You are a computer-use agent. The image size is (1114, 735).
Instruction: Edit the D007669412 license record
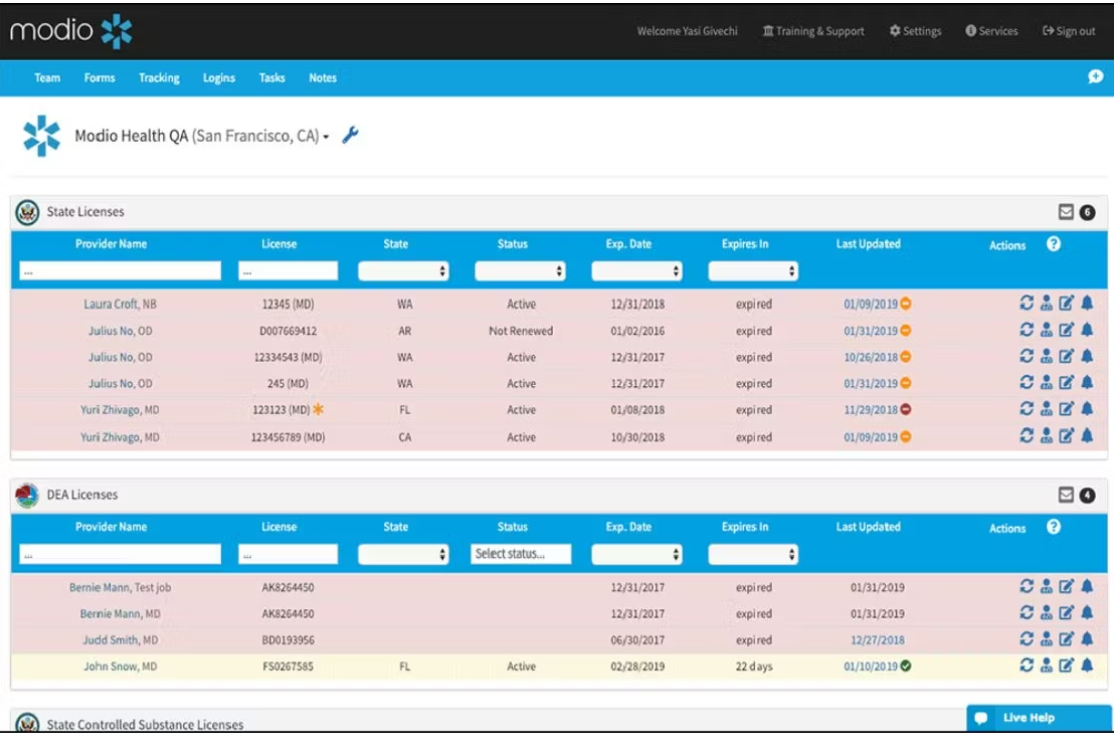[1066, 330]
